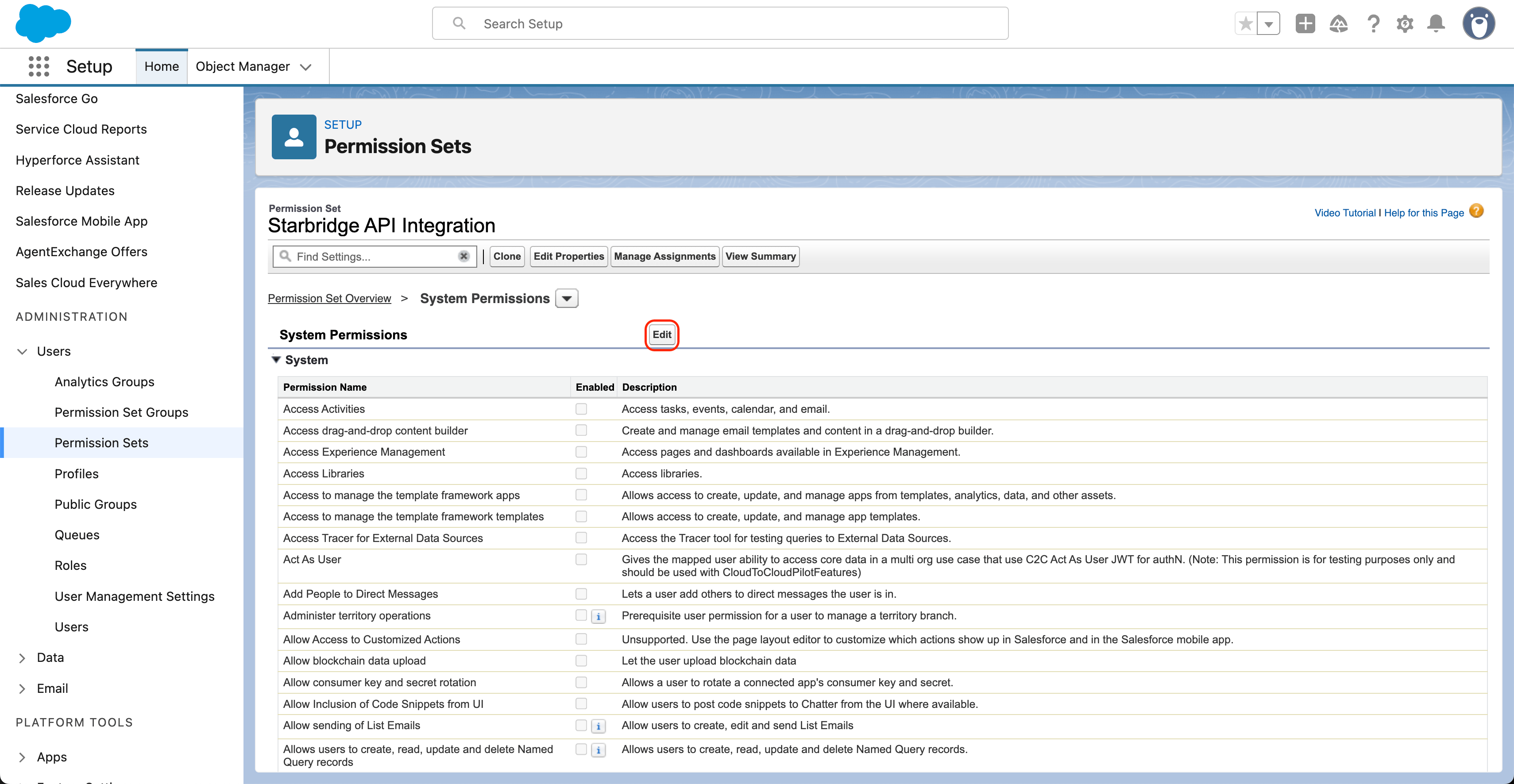This screenshot has width=1514, height=784.
Task: Open the Notifications bell
Action: [x=1436, y=23]
